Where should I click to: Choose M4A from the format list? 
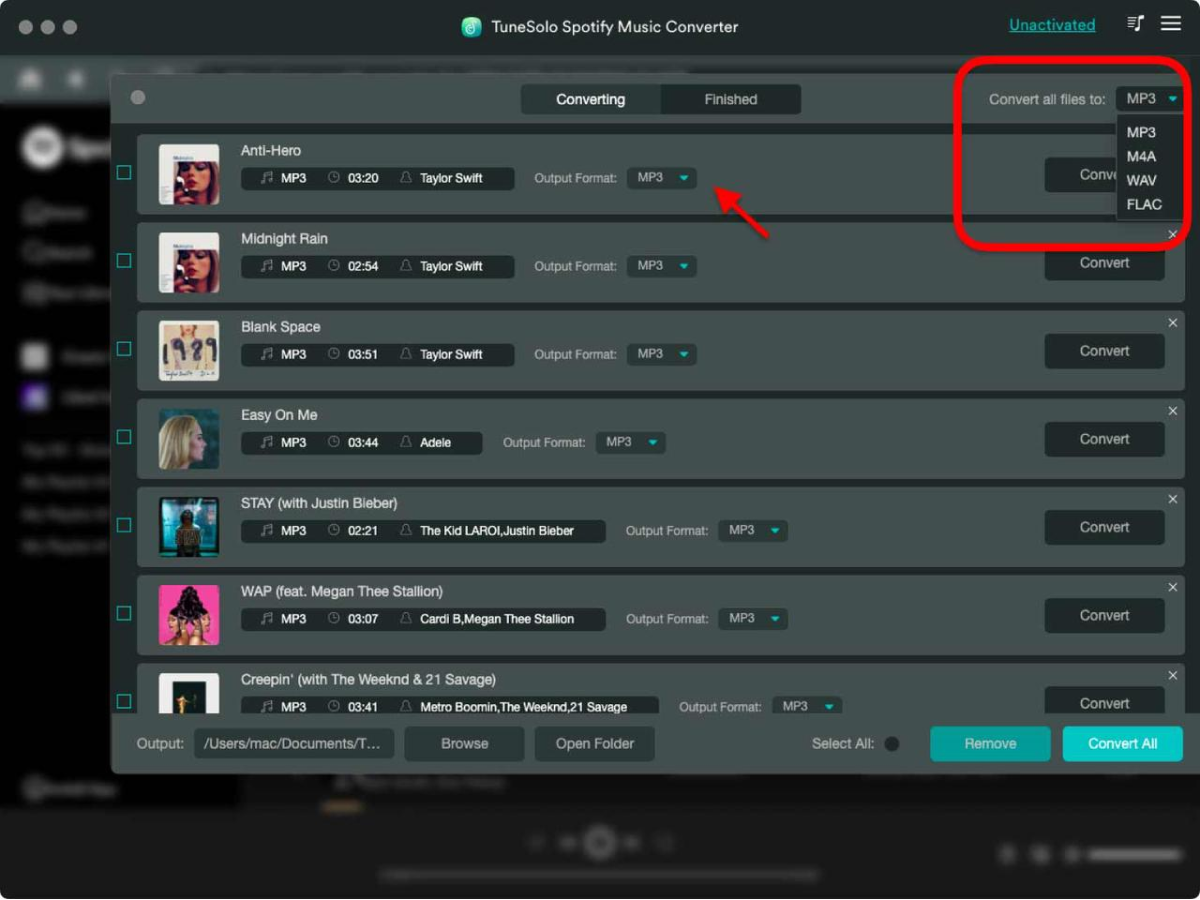click(x=1141, y=156)
